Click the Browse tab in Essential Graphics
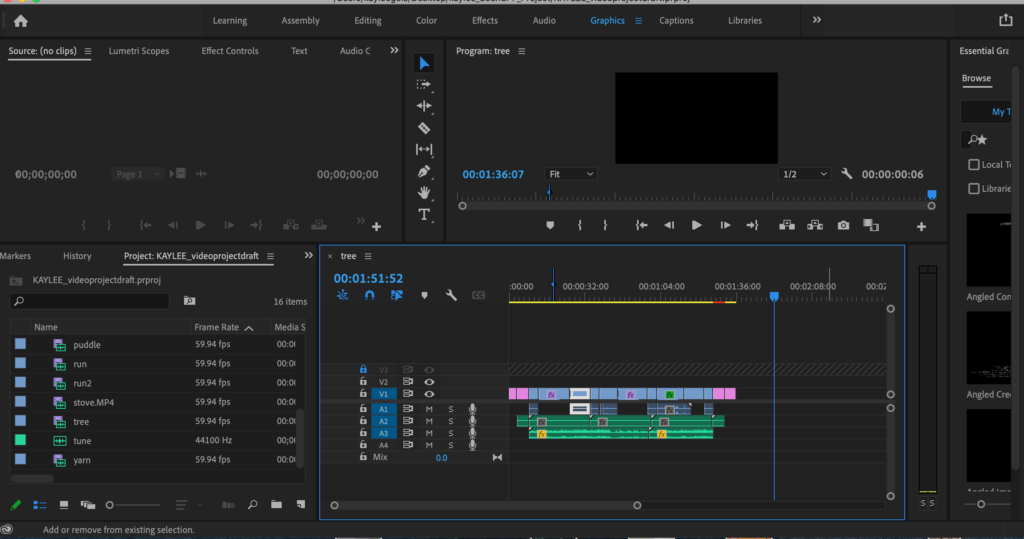The image size is (1024, 539). [x=976, y=78]
